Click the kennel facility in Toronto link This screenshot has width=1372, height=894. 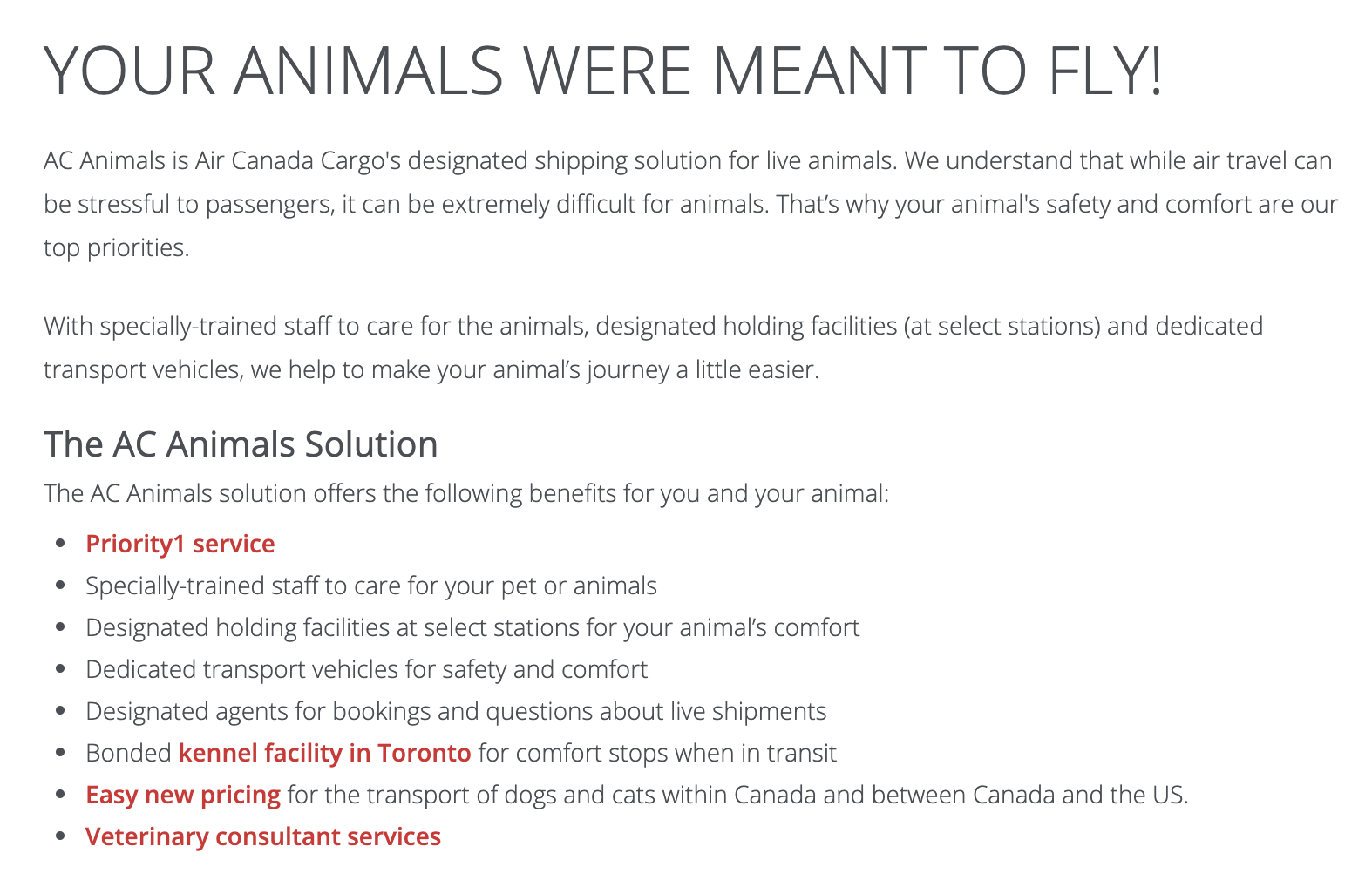click(324, 753)
